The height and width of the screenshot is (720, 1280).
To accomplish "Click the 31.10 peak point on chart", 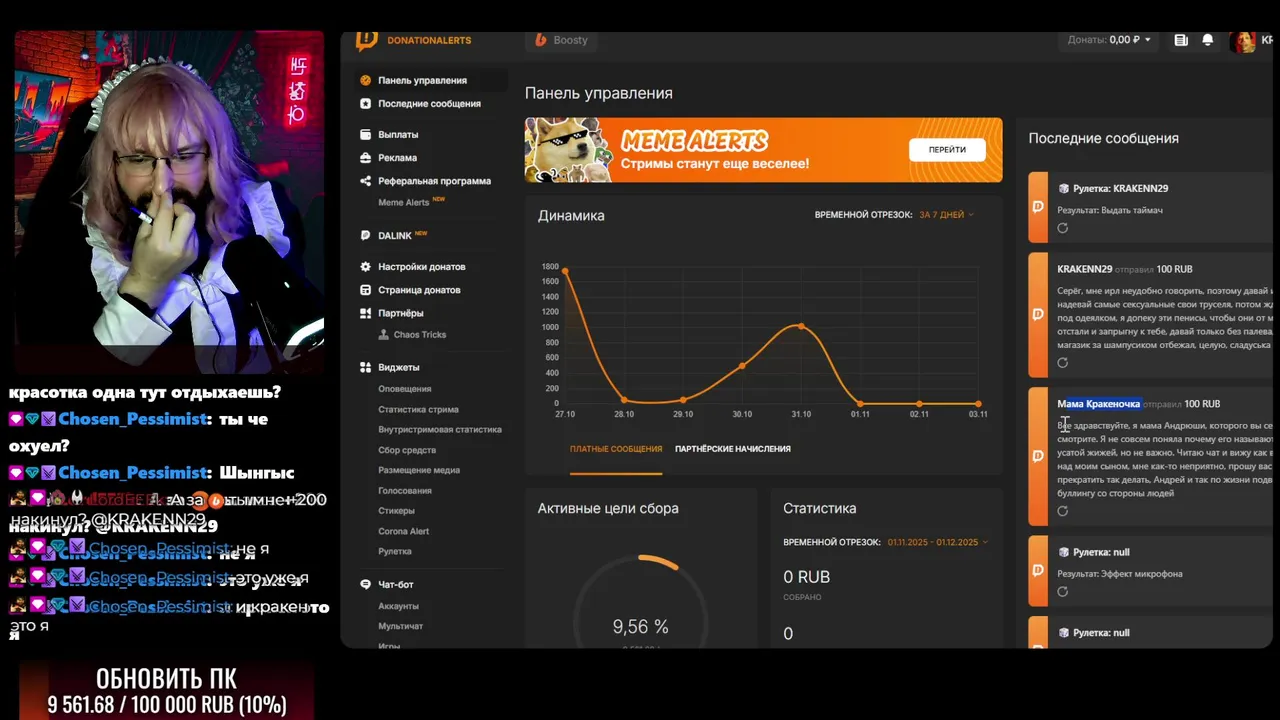I will coord(801,326).
